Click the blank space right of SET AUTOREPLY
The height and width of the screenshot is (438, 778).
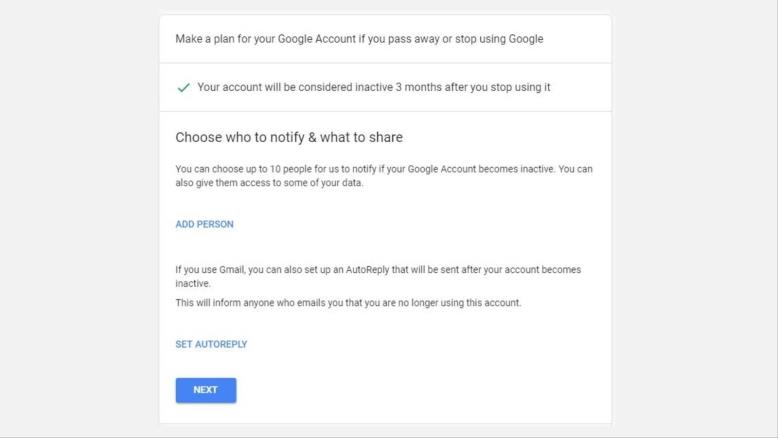pyautogui.click(x=429, y=344)
